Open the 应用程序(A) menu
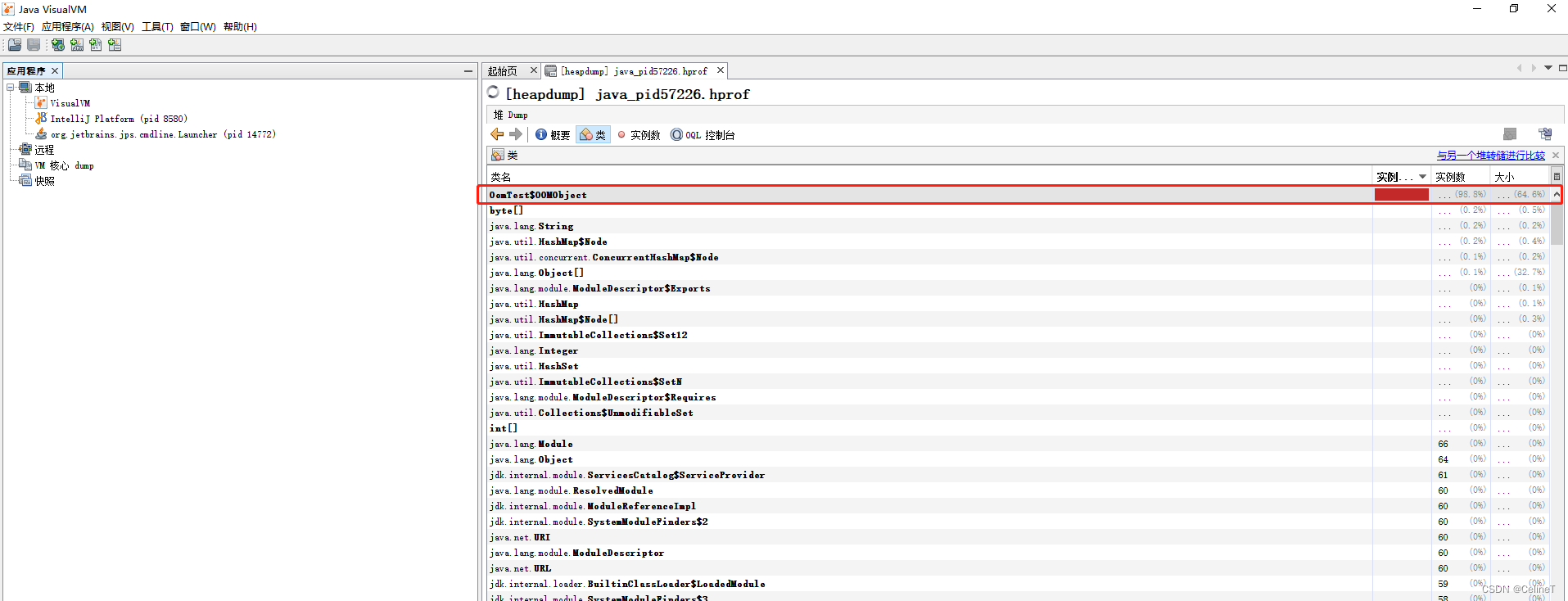 coord(68,27)
